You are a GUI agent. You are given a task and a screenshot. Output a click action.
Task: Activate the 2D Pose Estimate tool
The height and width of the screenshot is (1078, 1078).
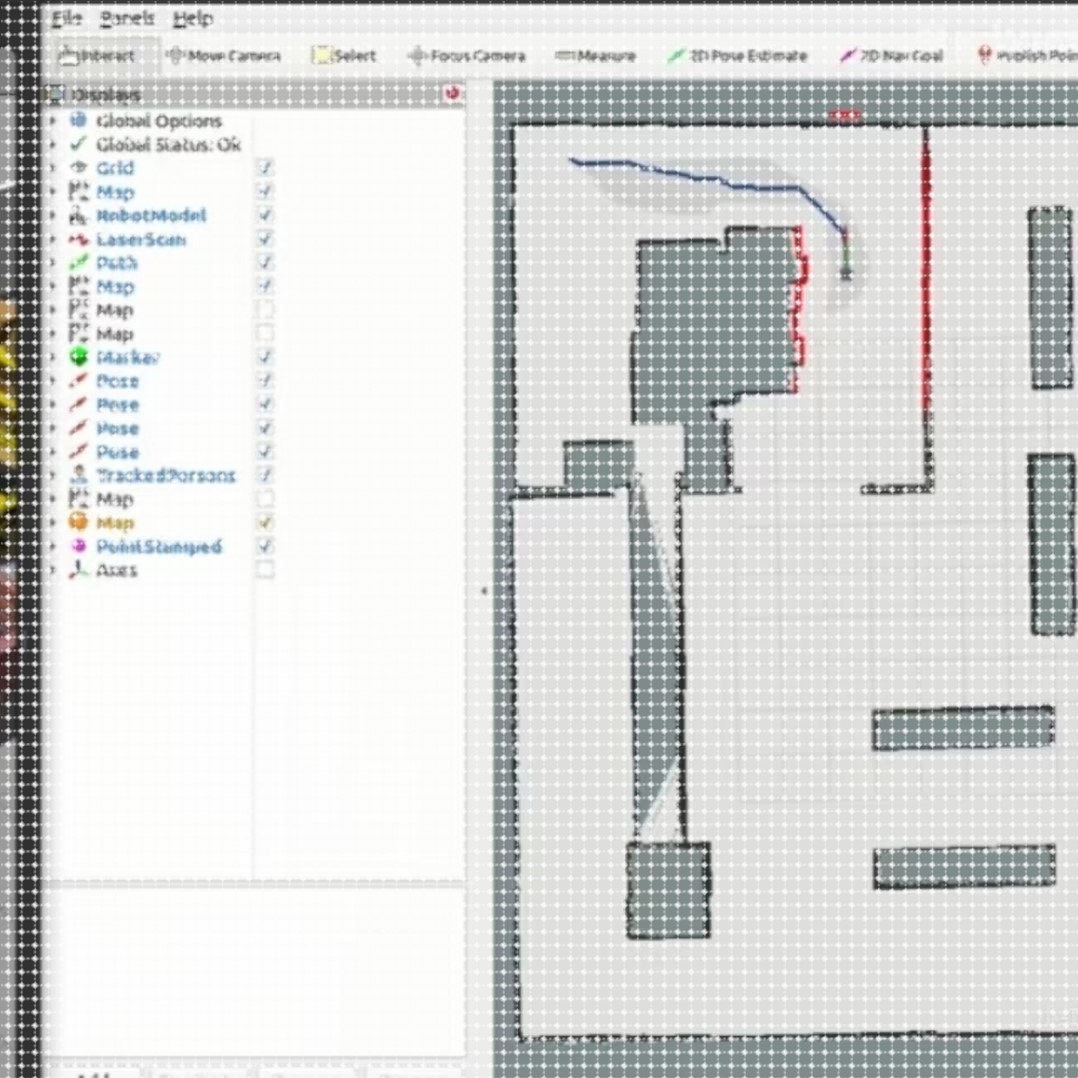coord(737,56)
